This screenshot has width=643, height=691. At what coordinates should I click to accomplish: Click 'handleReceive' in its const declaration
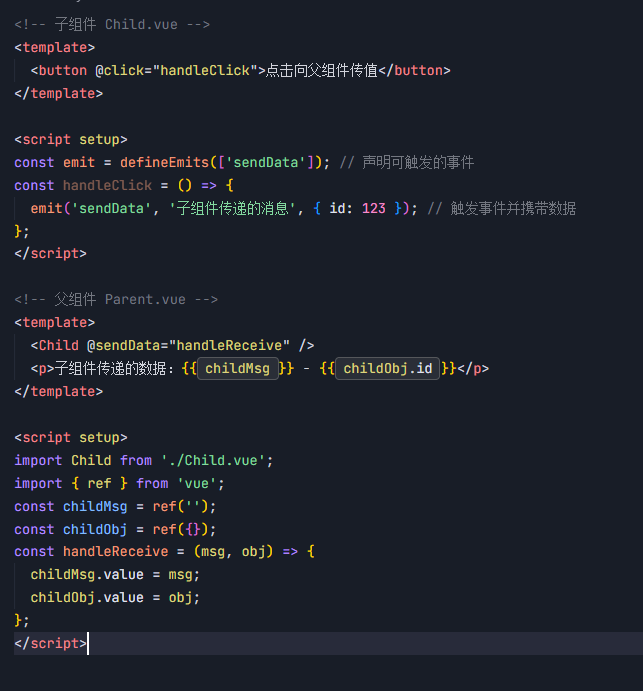[115, 552]
